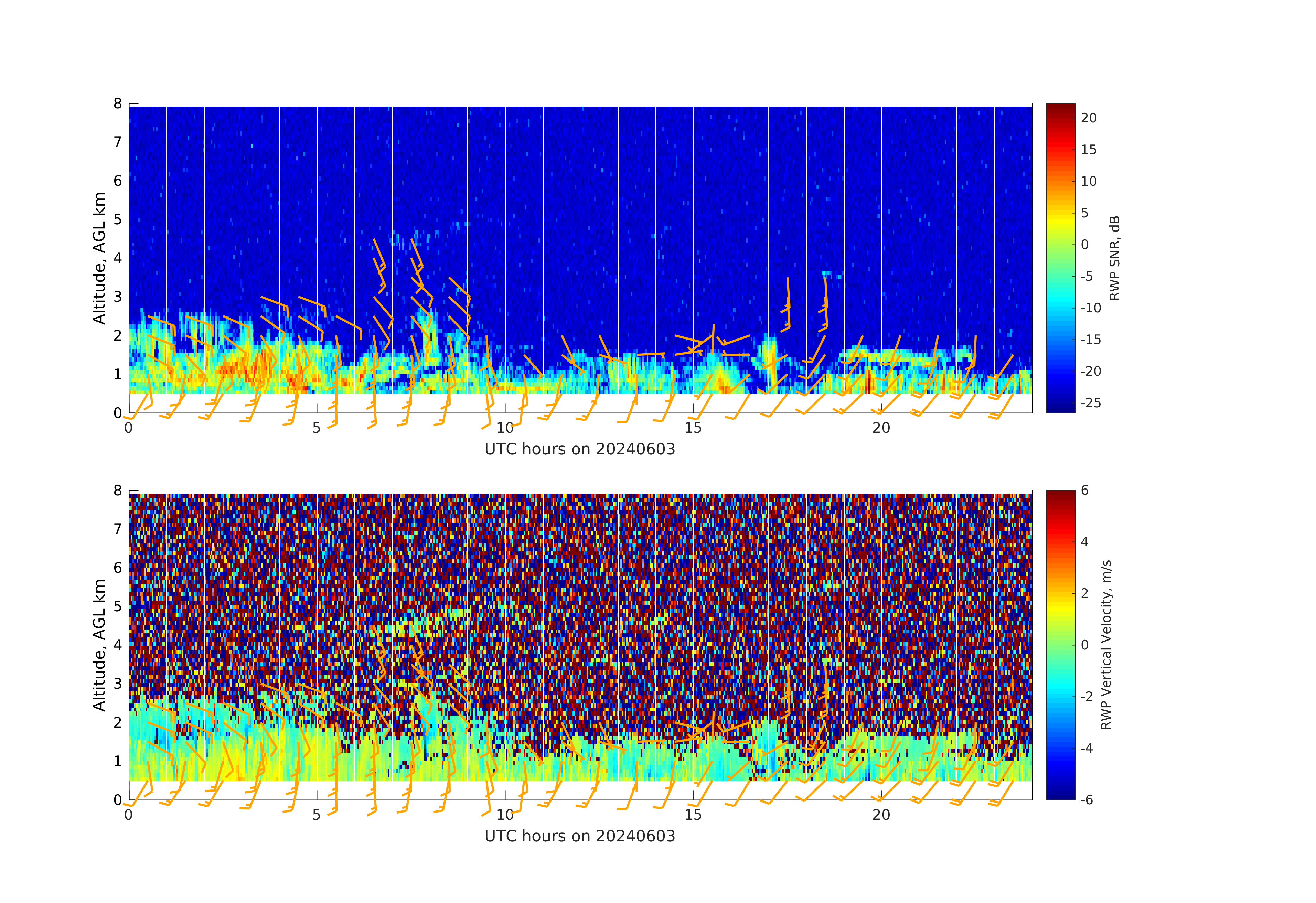1316x903 pixels.
Task: Click x-axis tick '10' on the bottom plot
Action: (x=505, y=815)
